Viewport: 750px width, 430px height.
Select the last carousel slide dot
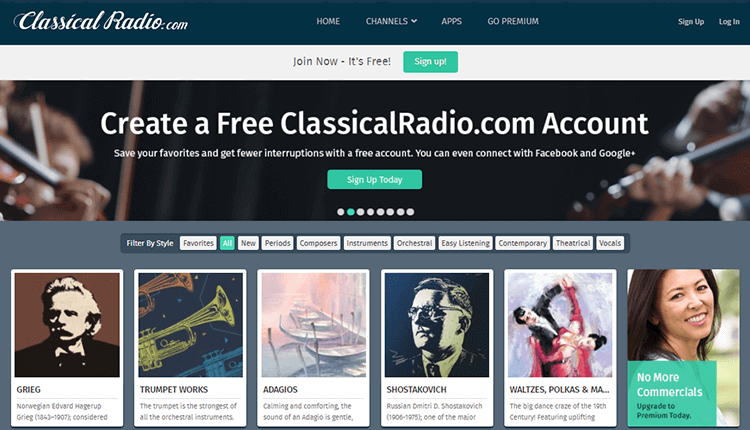410,212
